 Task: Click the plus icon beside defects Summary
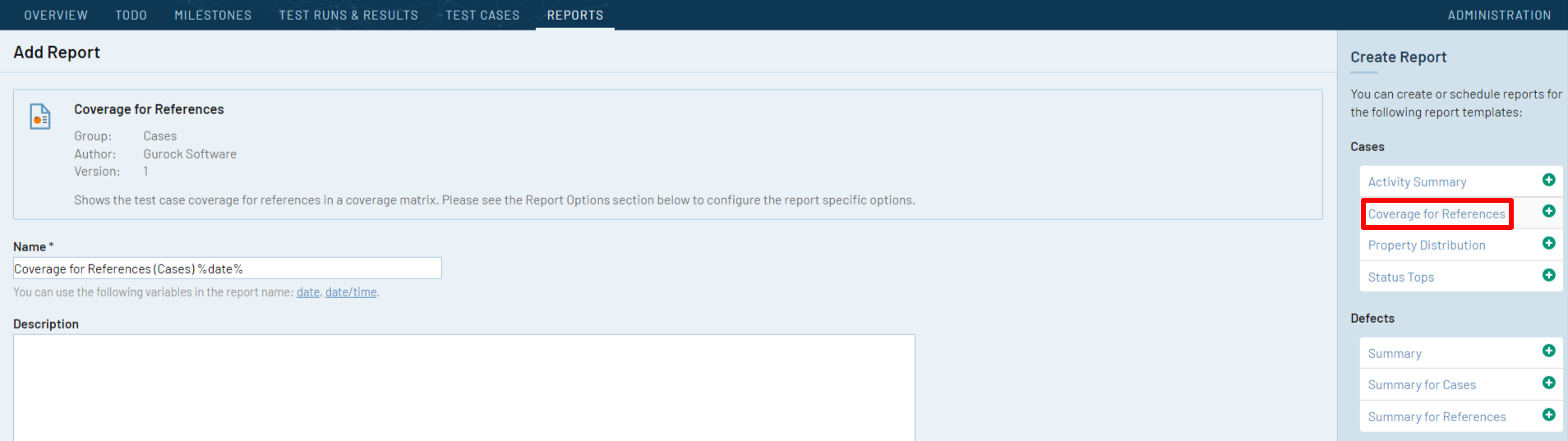tap(1548, 351)
